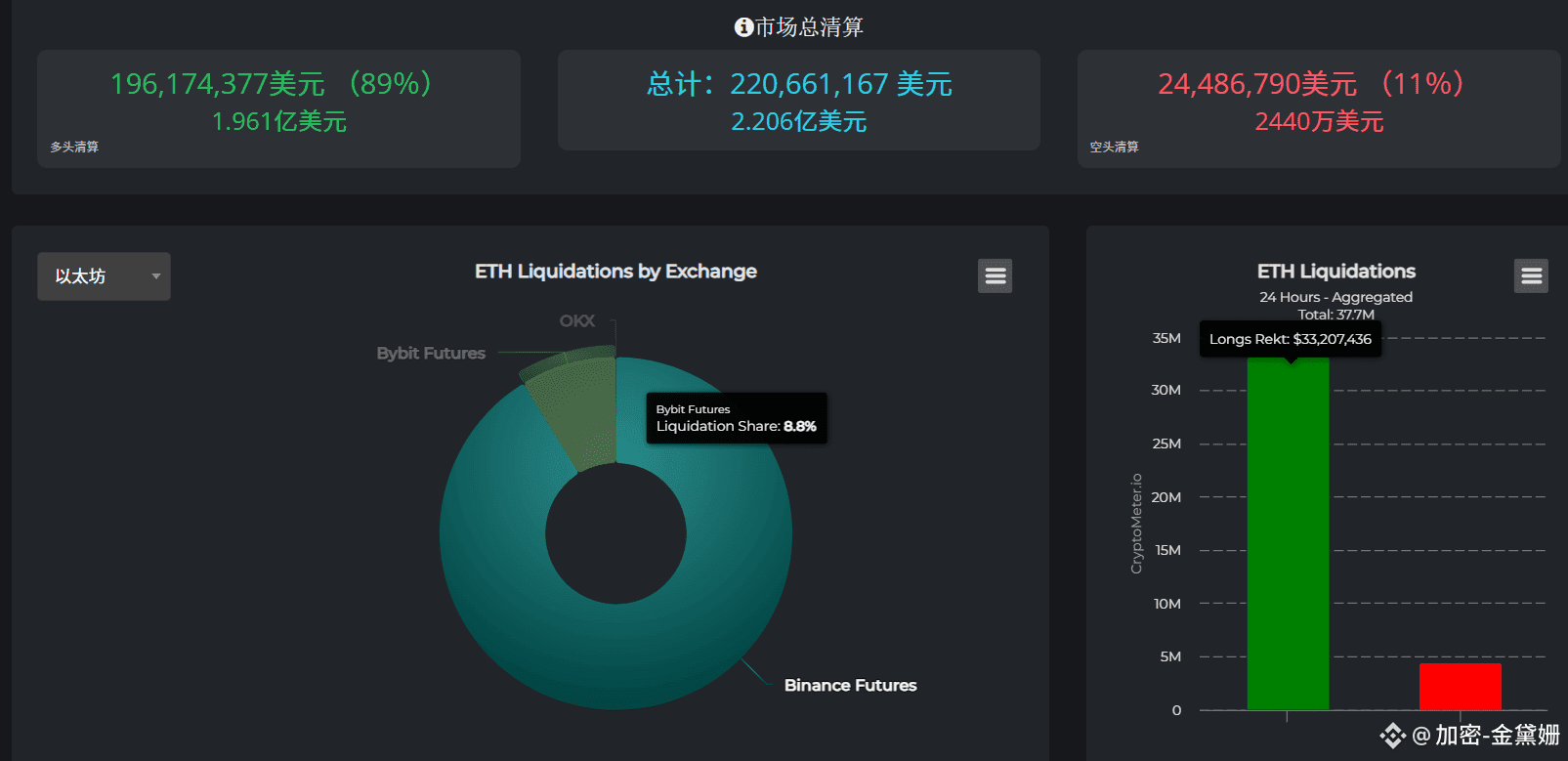Open the ETH Liquidations by Exchange chart menu
This screenshot has height=761, width=1568.
pos(995,276)
